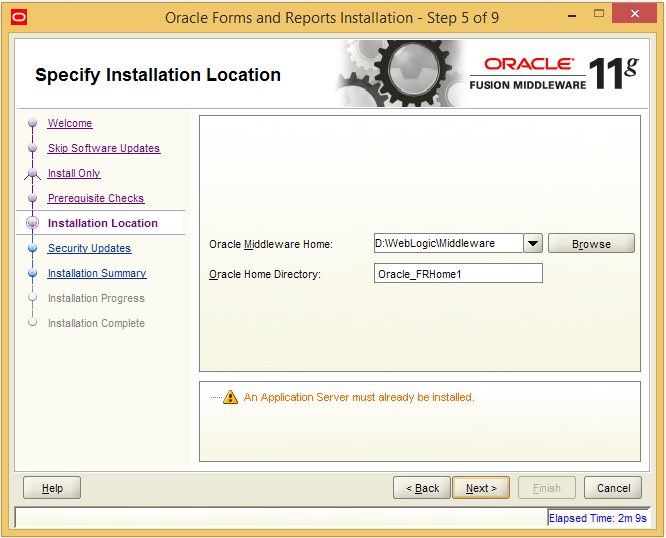This screenshot has height=538, width=666.
Task: Minimize the installer window
Action: 572,15
